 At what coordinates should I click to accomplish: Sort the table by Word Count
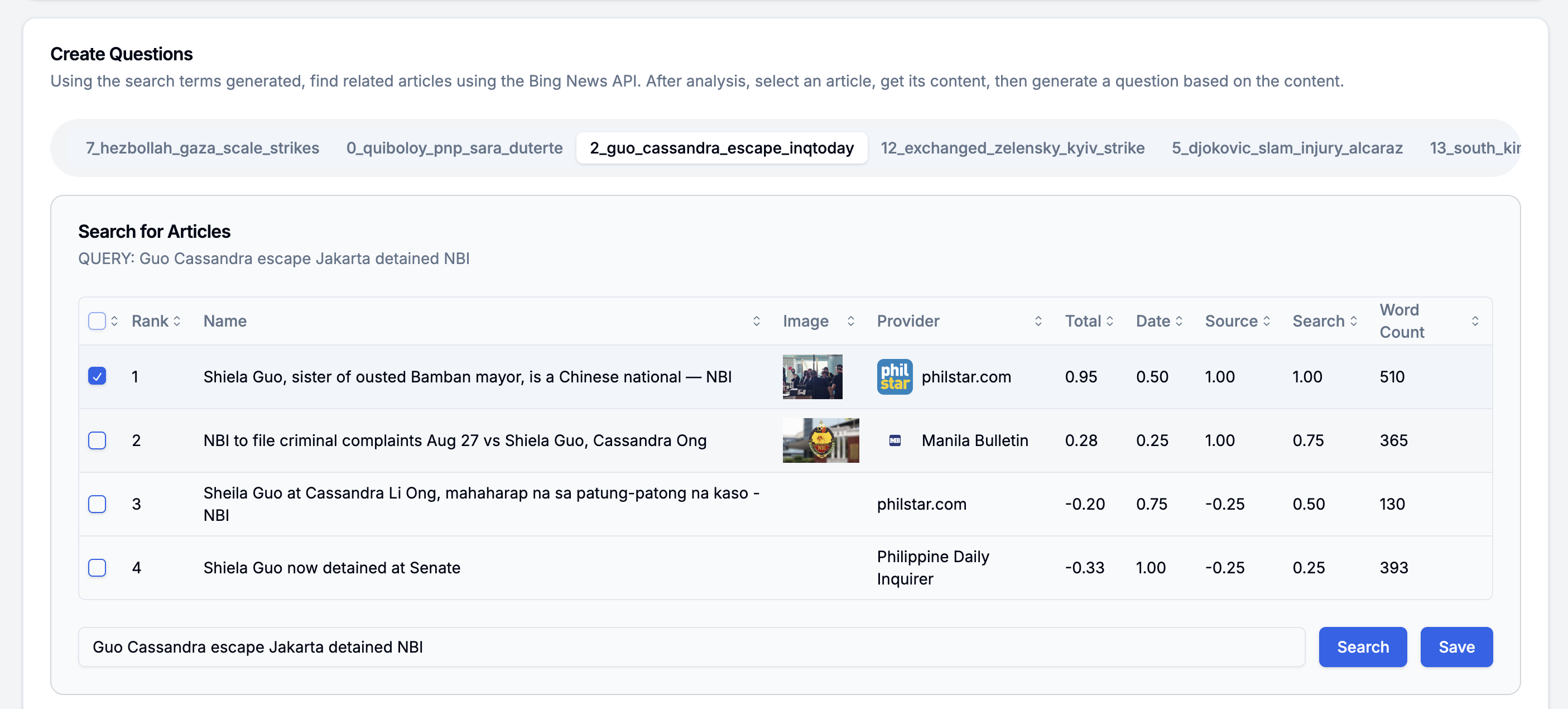coord(1475,321)
